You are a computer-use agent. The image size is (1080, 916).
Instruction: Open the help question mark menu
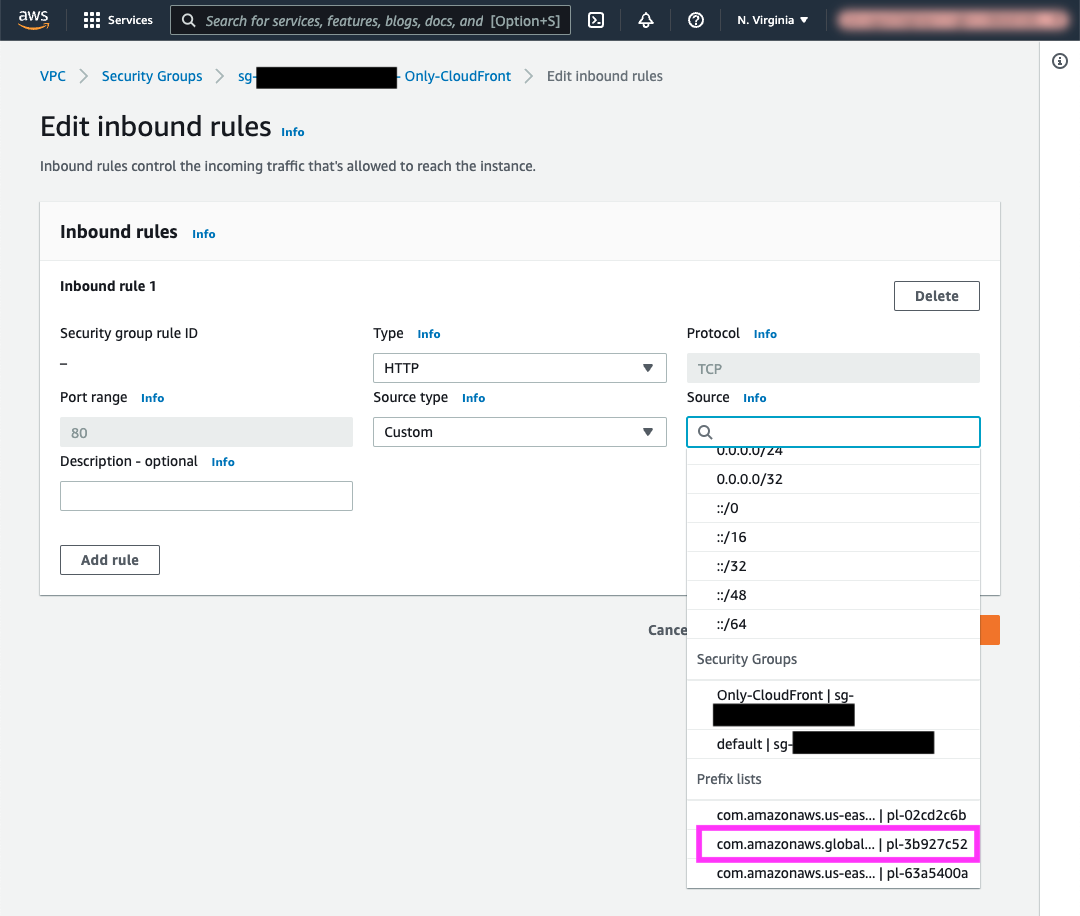tap(696, 20)
